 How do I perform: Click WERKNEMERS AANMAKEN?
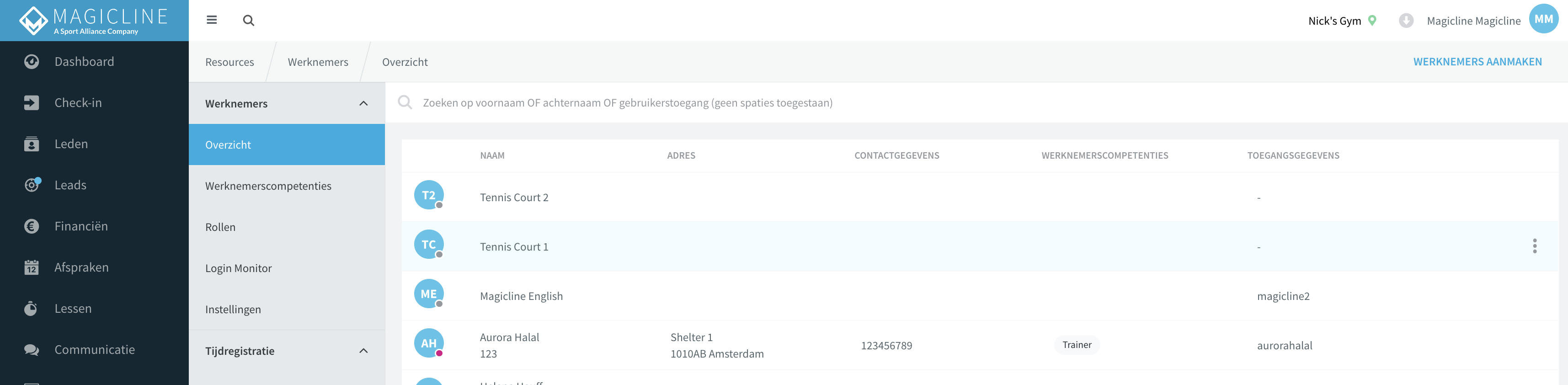click(x=1477, y=62)
